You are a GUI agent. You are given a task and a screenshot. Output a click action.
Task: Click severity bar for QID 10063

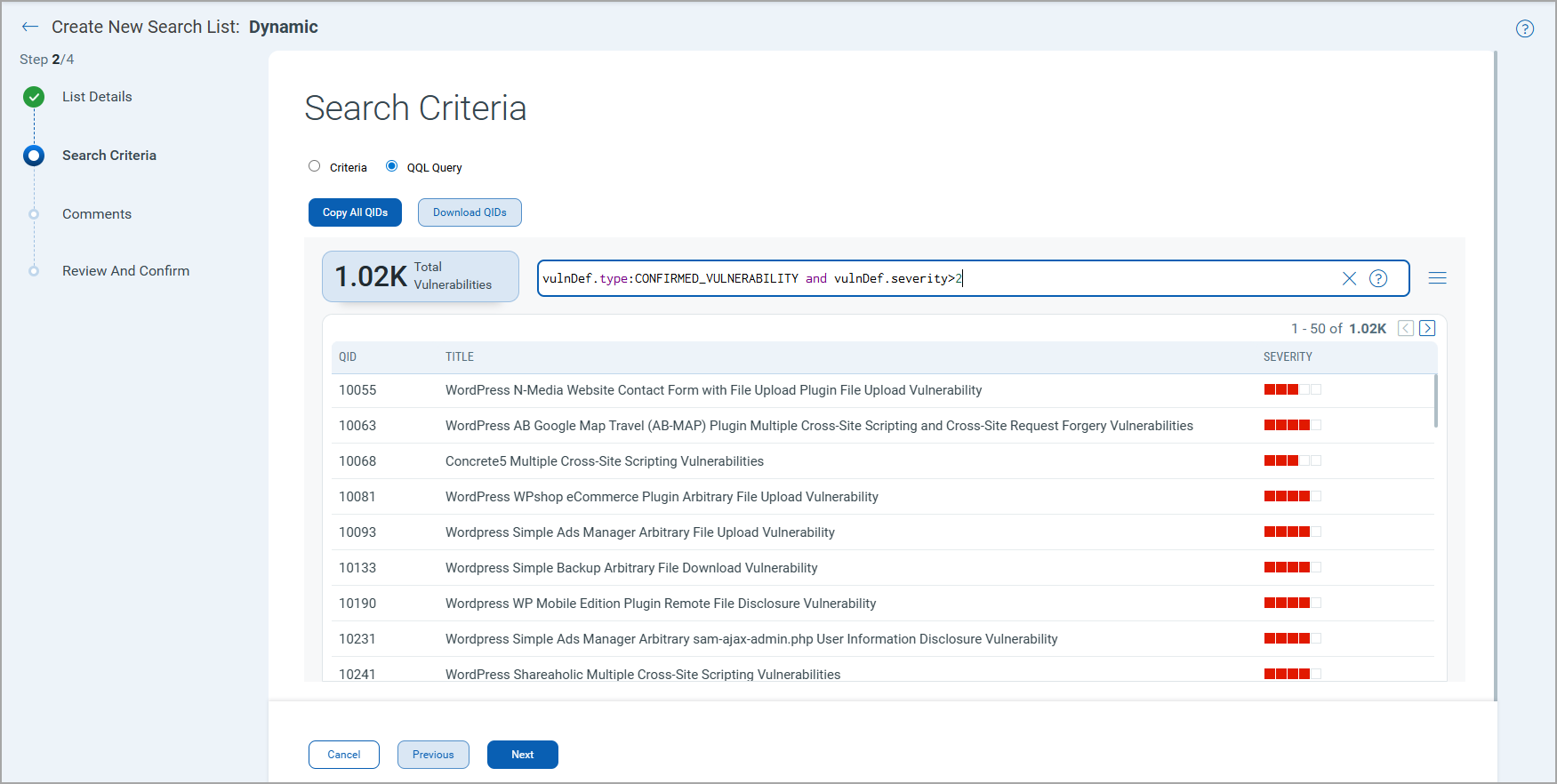[x=1293, y=425]
